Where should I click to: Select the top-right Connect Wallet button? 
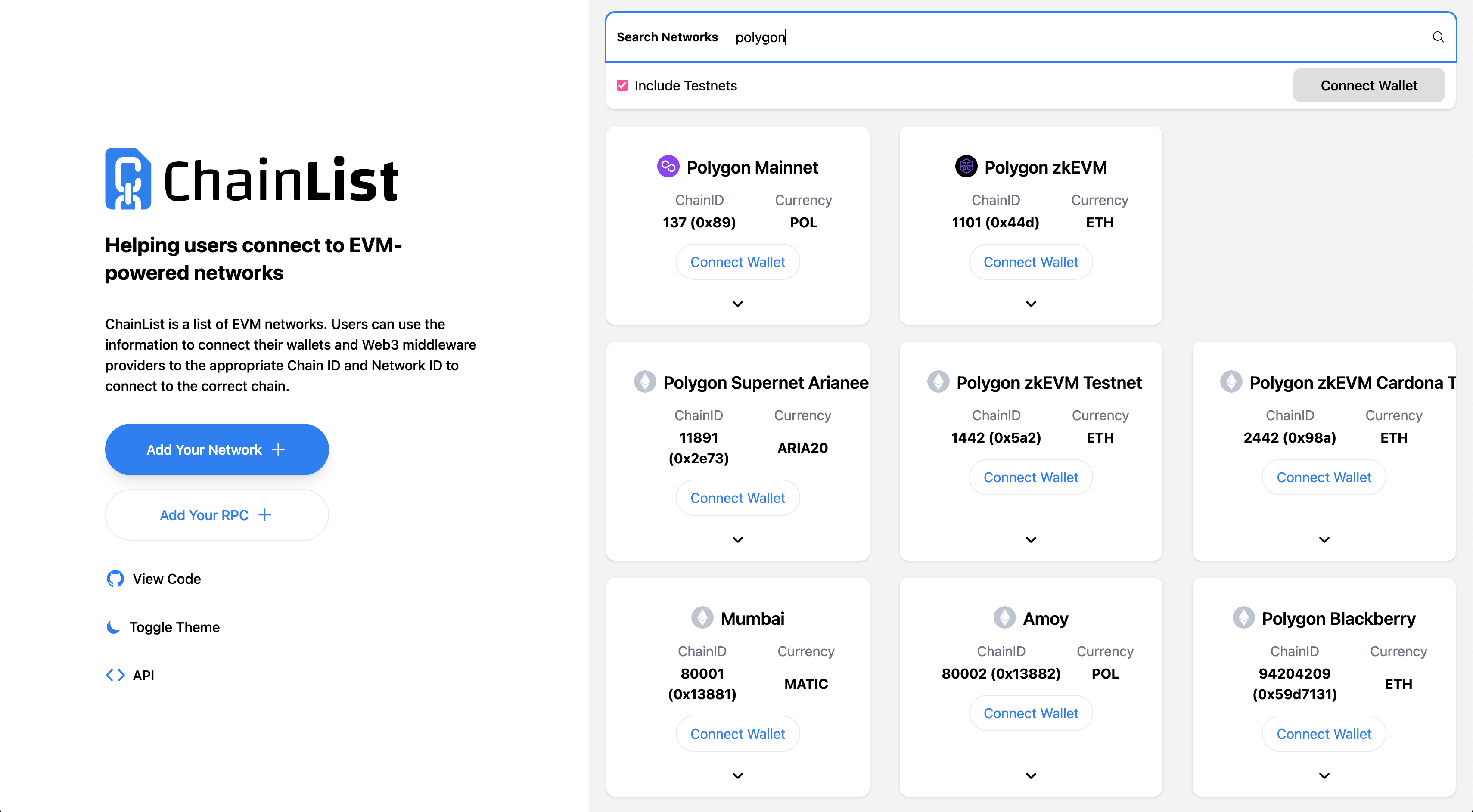[1368, 85]
